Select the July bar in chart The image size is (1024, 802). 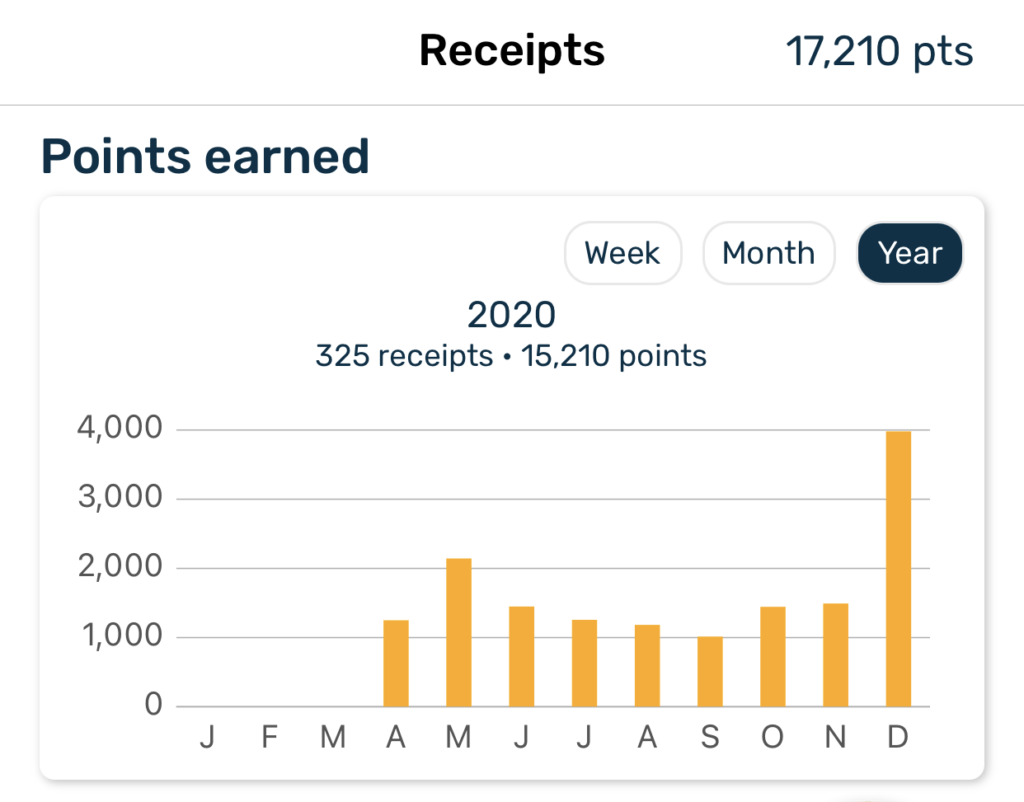584,663
